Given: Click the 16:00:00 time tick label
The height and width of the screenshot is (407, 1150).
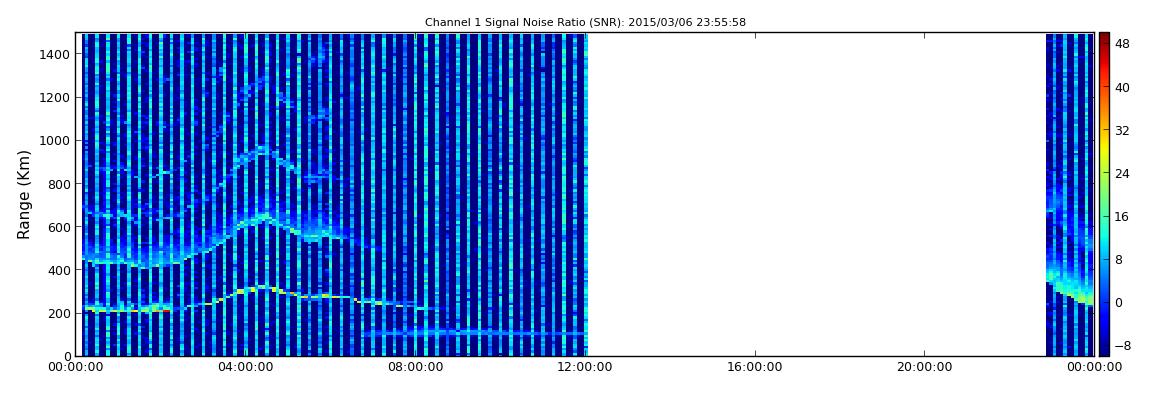Looking at the screenshot, I should (756, 367).
